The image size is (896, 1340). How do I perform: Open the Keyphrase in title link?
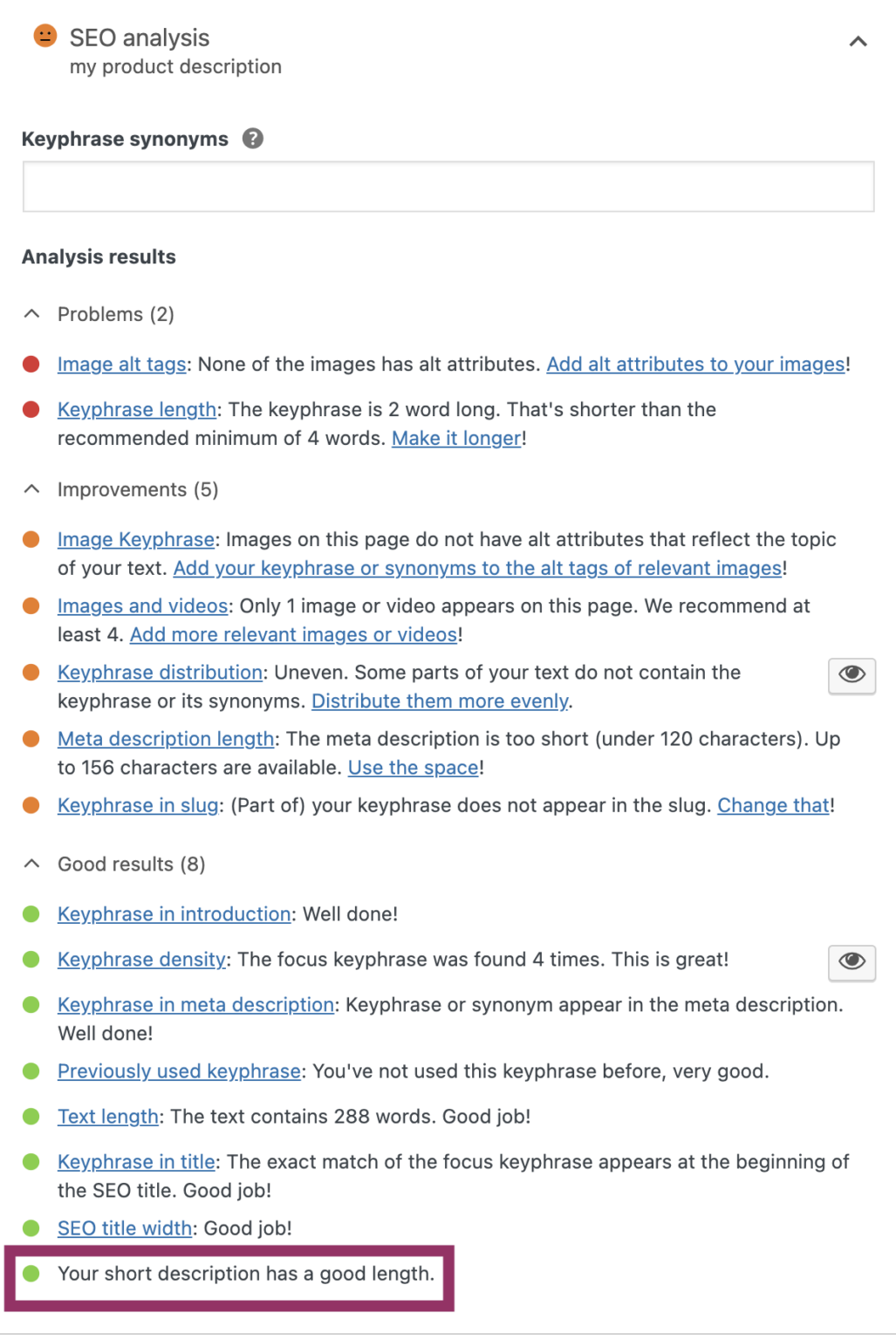pos(135,1161)
